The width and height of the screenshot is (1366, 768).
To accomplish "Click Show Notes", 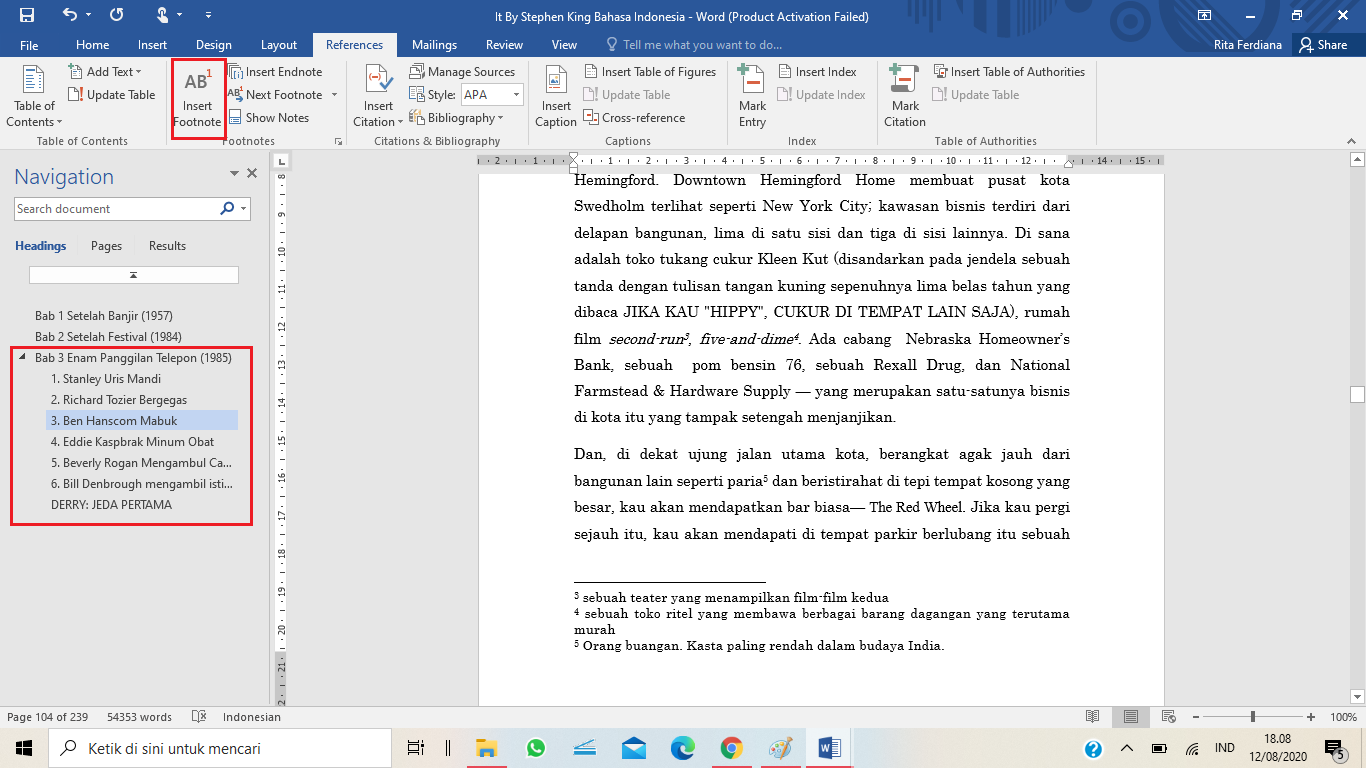I will (268, 118).
